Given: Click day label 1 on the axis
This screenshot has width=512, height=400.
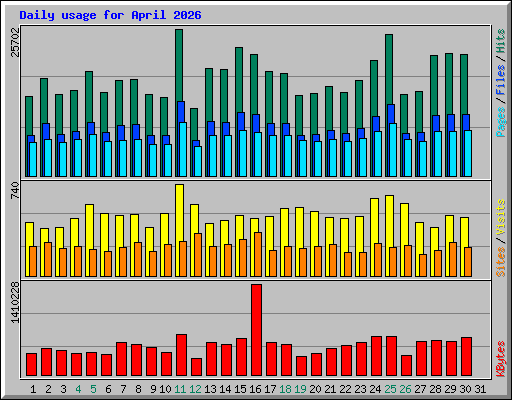Looking at the screenshot, I should coord(33,389).
